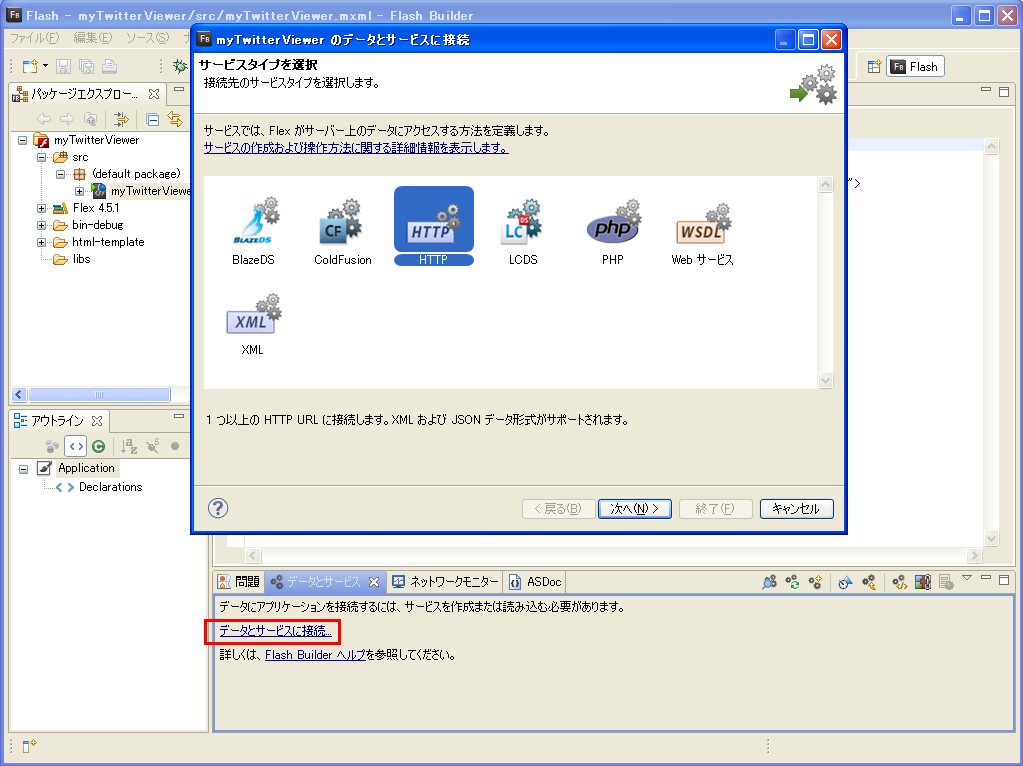Toggle hide static members in Outline panel

(x=153, y=446)
